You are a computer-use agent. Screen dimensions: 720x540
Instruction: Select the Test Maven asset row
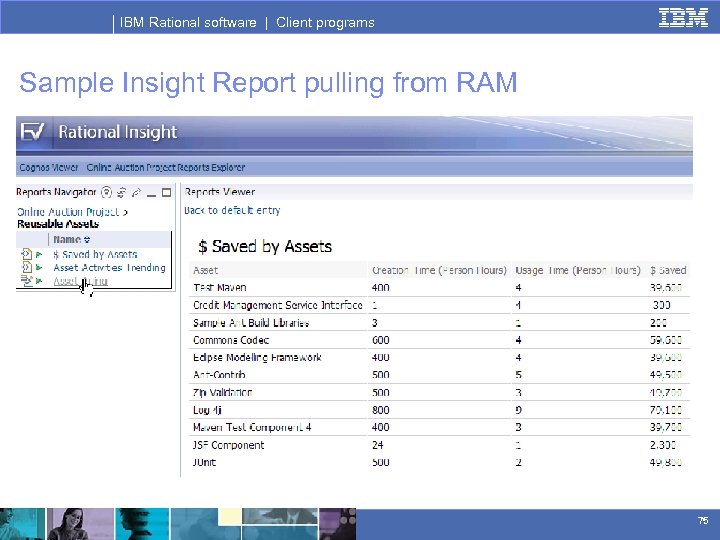(x=439, y=287)
